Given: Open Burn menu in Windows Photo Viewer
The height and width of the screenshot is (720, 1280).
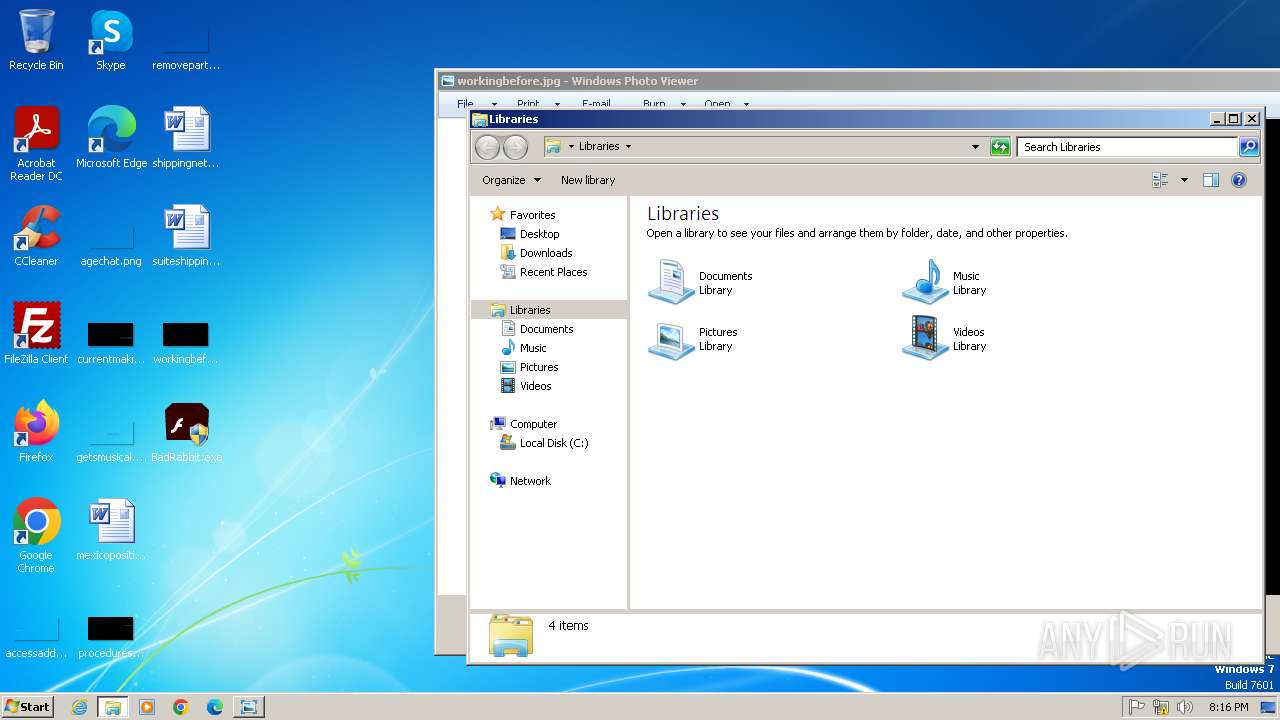Looking at the screenshot, I should click(x=664, y=104).
